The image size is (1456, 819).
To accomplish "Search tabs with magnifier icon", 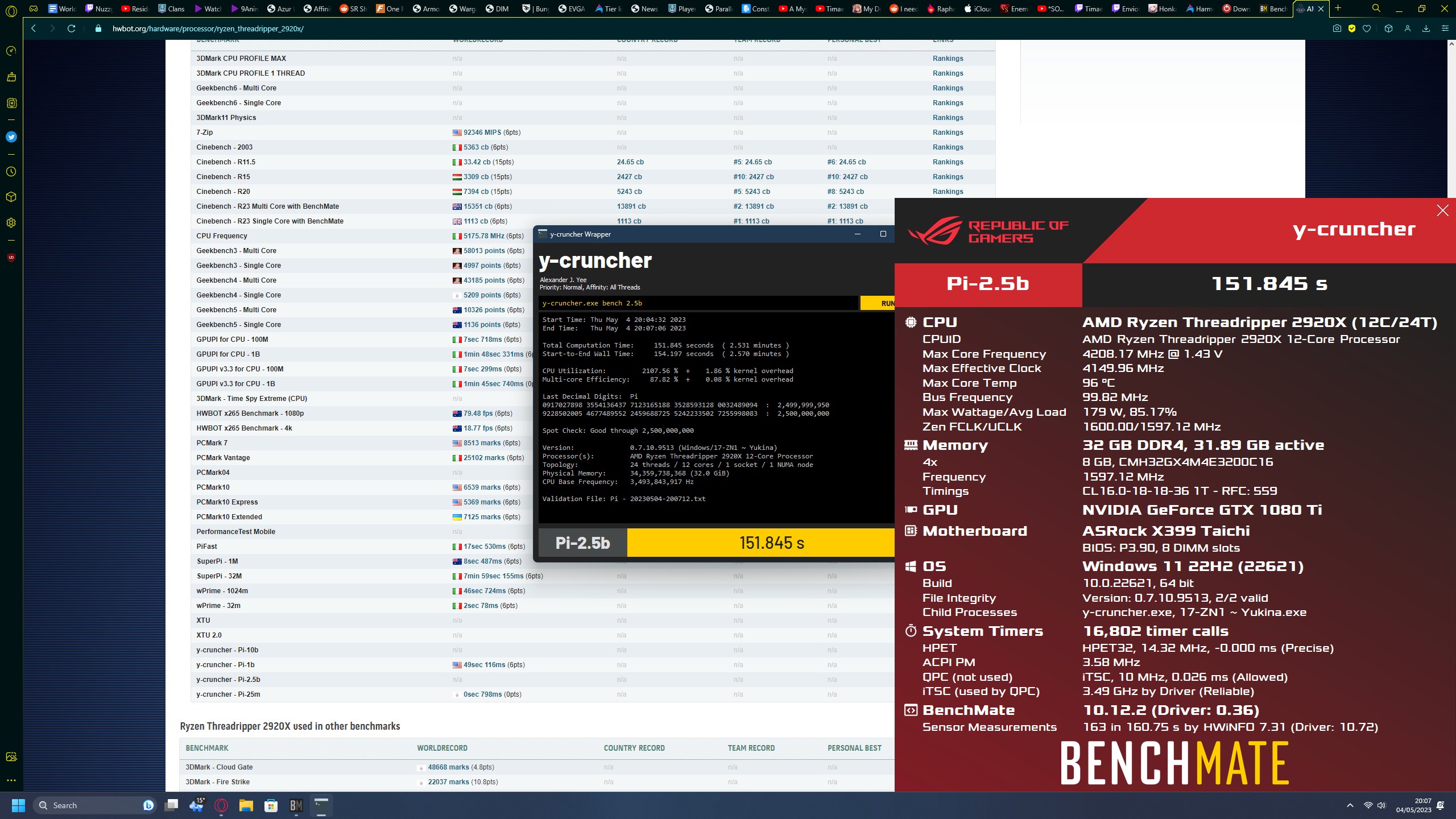I will pos(1376,9).
